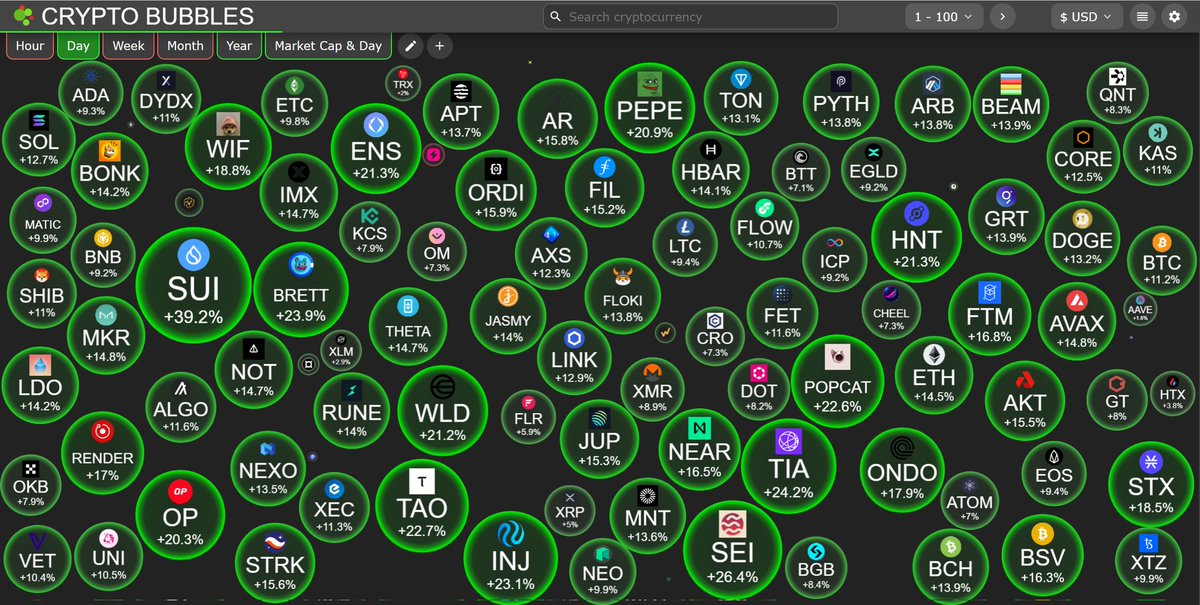Click the HNT bubble
This screenshot has height=605, width=1200.
[x=916, y=238]
